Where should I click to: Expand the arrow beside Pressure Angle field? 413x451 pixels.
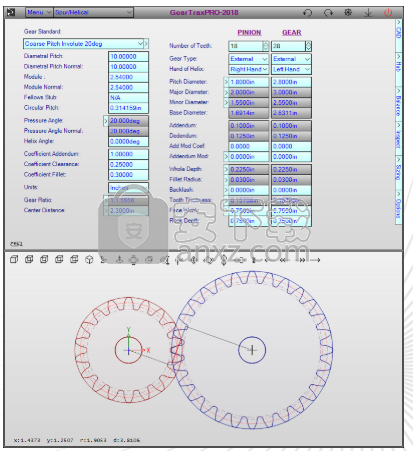(106, 121)
